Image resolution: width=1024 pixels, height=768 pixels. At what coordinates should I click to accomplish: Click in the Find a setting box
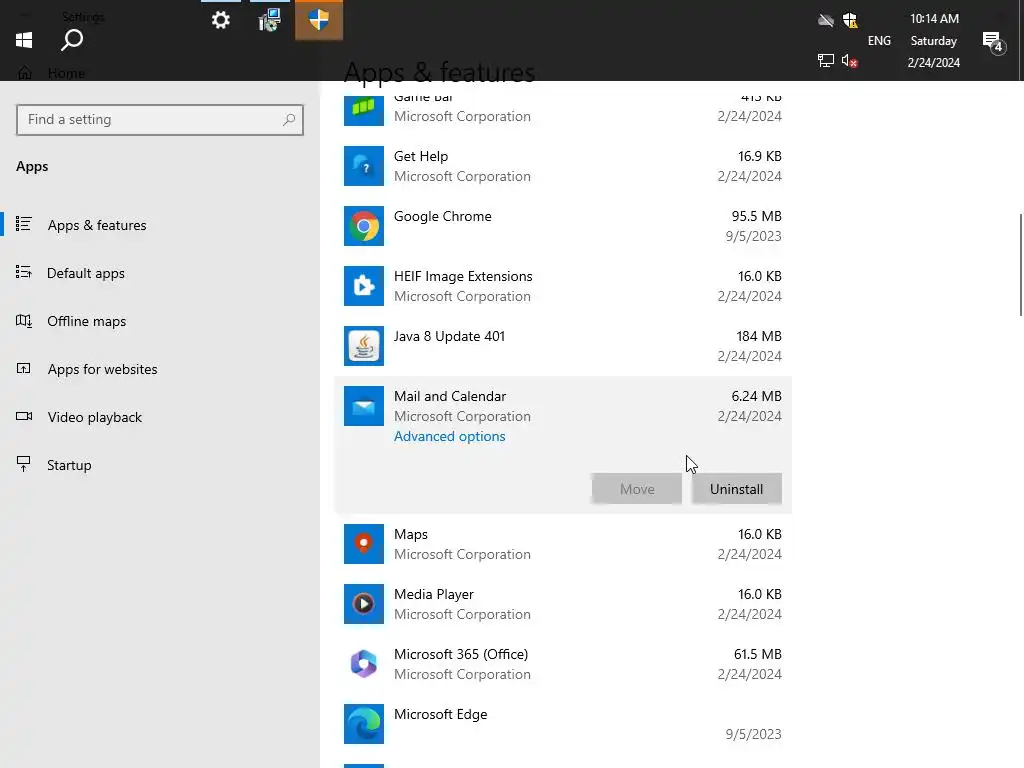[160, 120]
